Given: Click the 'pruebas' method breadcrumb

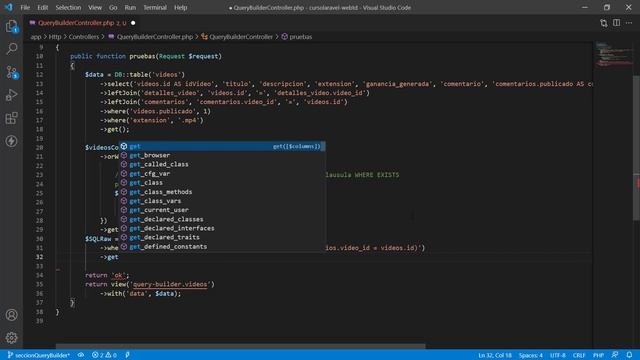Looking at the screenshot, I should click(x=297, y=37).
